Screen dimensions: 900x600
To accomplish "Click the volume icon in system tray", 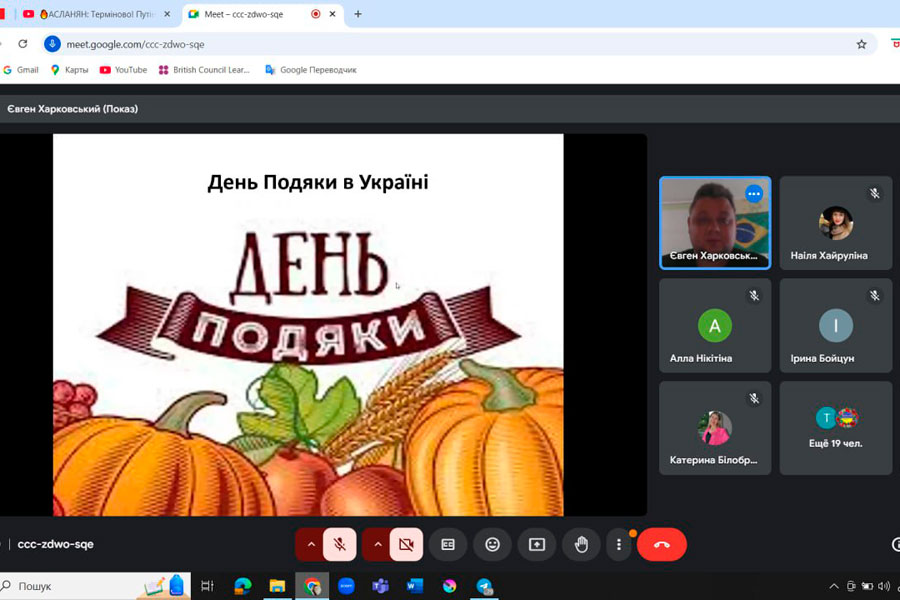I will point(883,586).
